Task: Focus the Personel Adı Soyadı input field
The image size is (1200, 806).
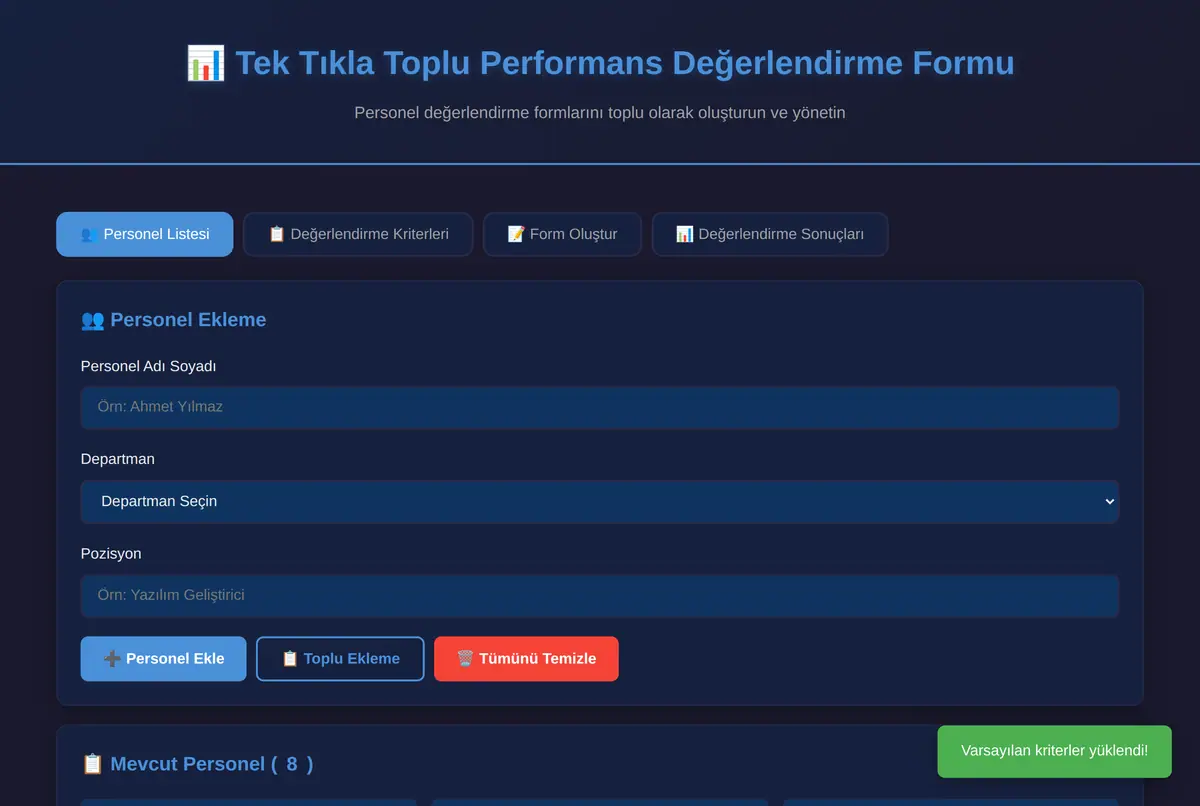Action: point(600,408)
